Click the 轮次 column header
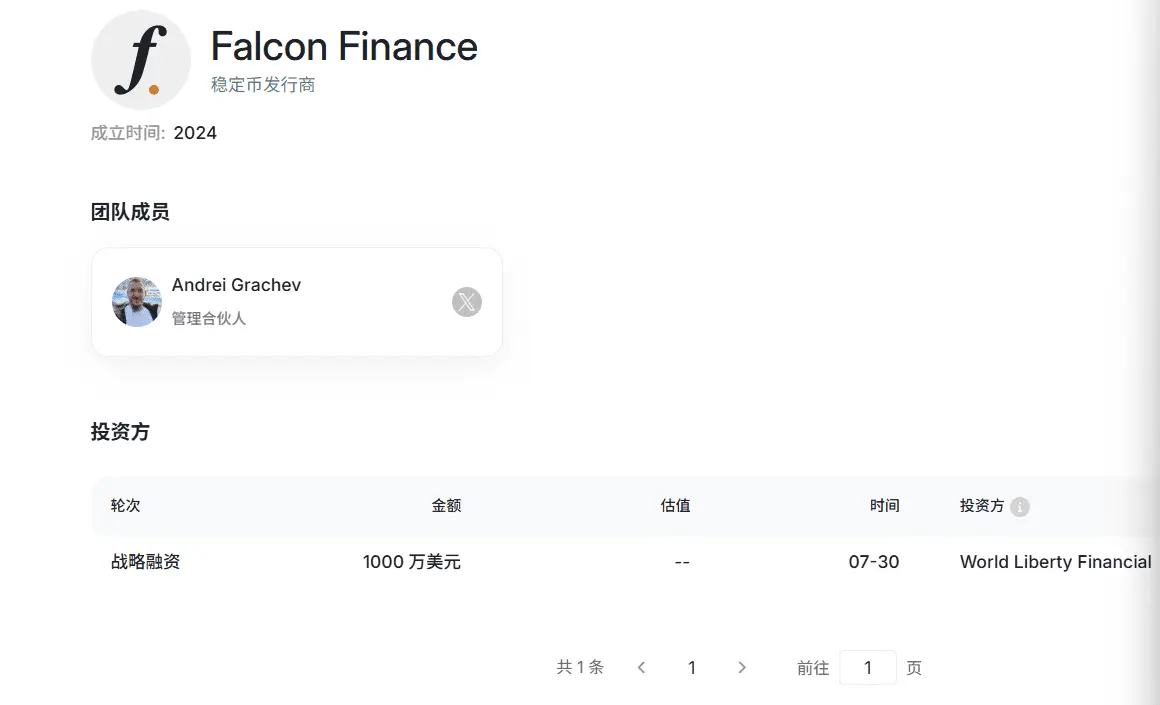Image resolution: width=1160 pixels, height=705 pixels. click(x=125, y=505)
